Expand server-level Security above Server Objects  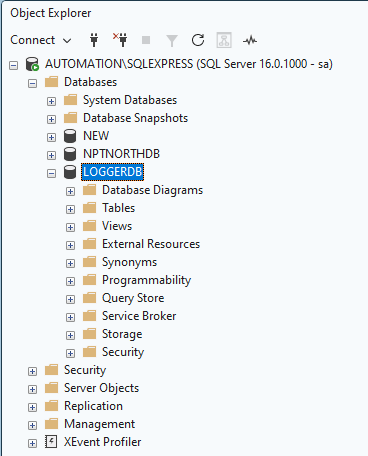(x=32, y=371)
